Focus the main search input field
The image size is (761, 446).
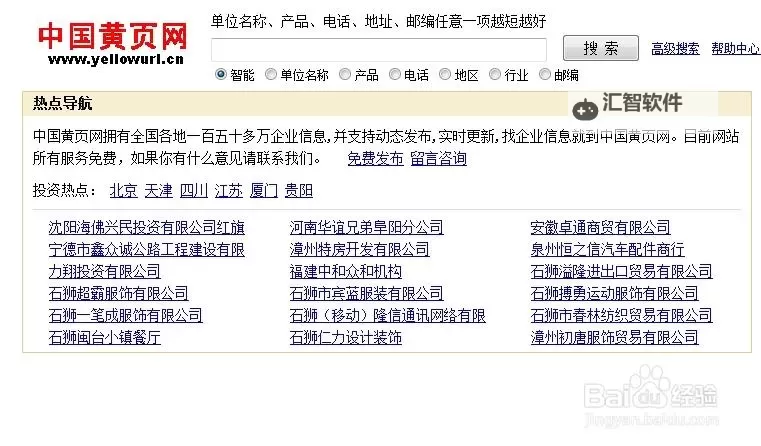pos(379,50)
